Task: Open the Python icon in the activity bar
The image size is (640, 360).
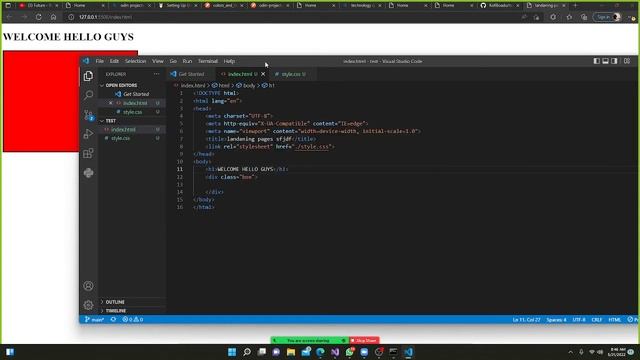Action: coord(88,173)
